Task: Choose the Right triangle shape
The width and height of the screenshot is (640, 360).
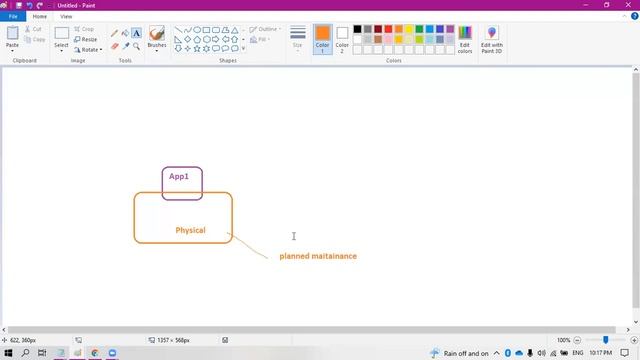Action: (178, 39)
